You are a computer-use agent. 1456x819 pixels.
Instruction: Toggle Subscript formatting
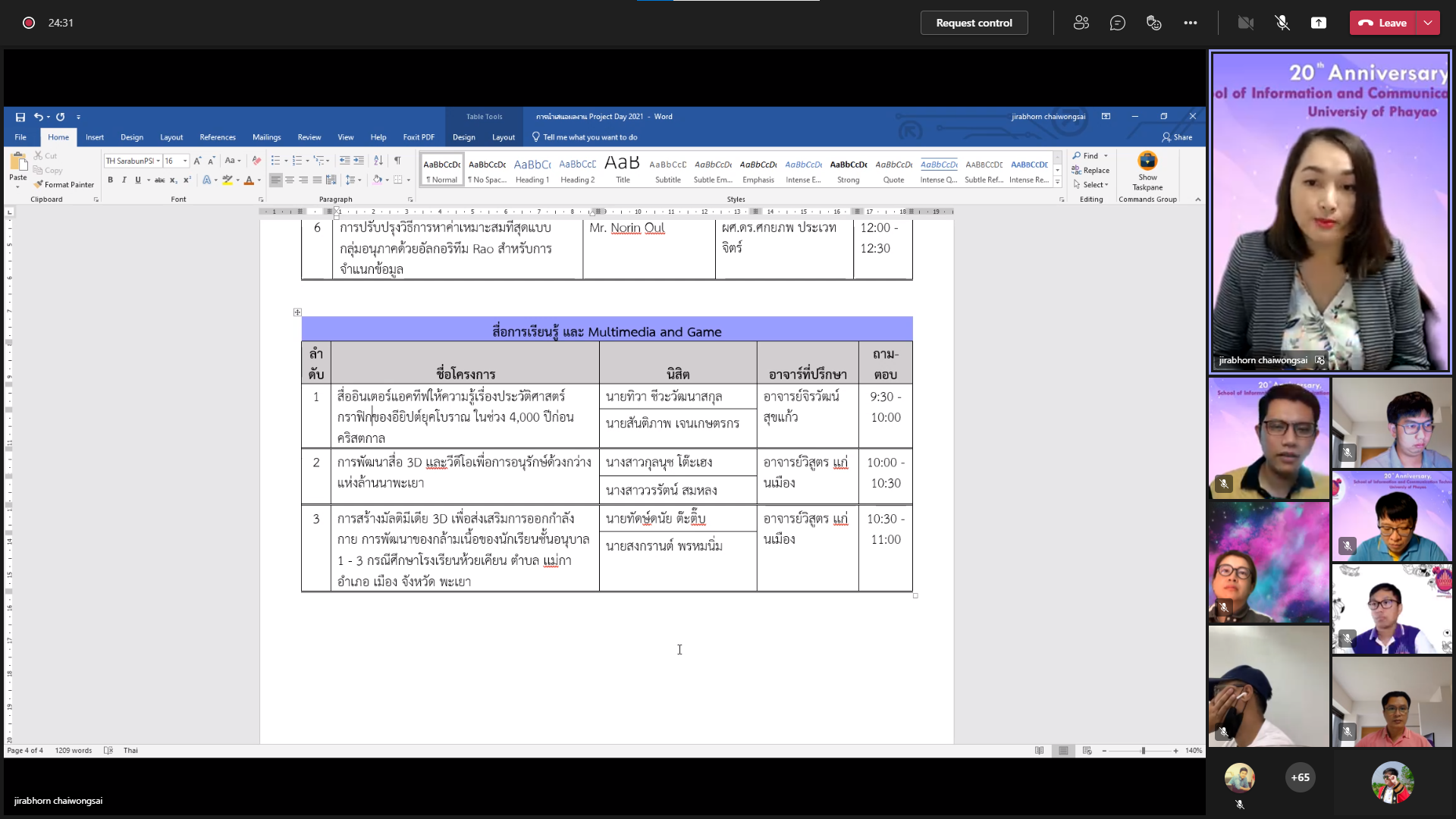(x=174, y=180)
